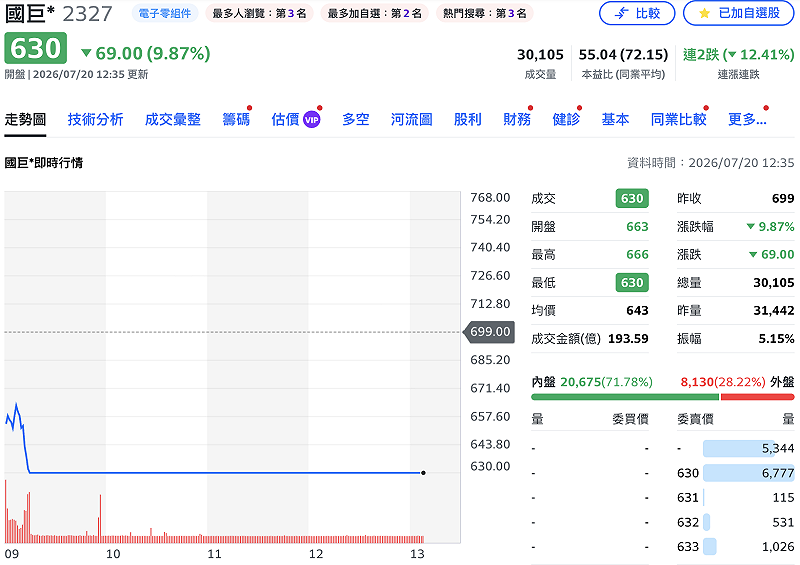Switch to the 股利 tab
This screenshot has height=565, width=800.
point(468,119)
